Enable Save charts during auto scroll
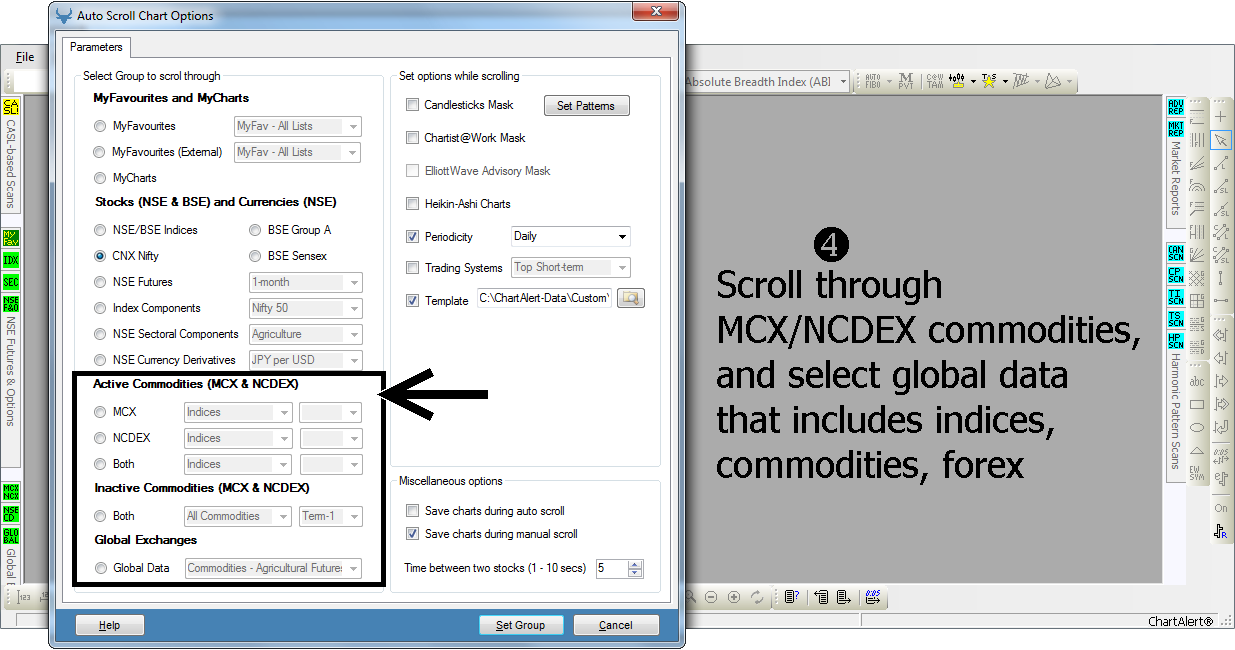Screen dimensions: 1235x650 (412, 511)
